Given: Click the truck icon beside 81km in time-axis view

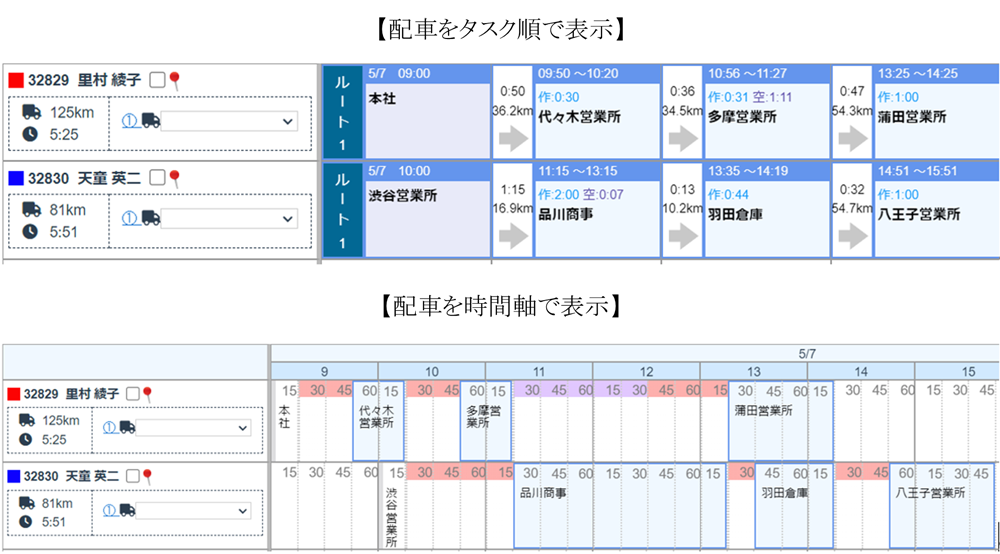Looking at the screenshot, I should click(x=26, y=503).
